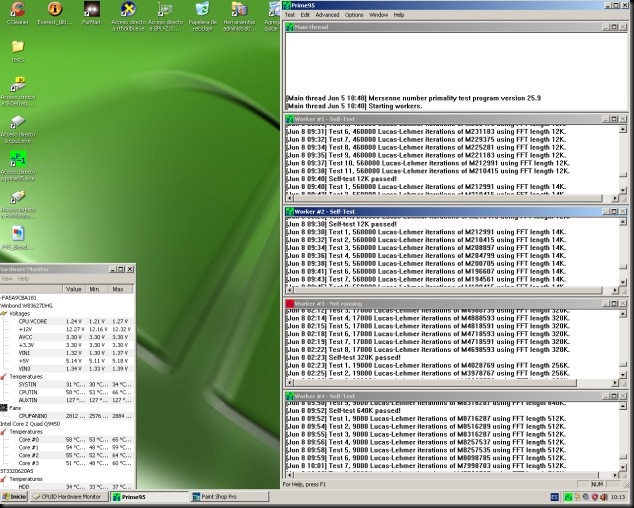This screenshot has height=508, width=634.
Task: Select the +5V voltage row
Action: click(67, 361)
